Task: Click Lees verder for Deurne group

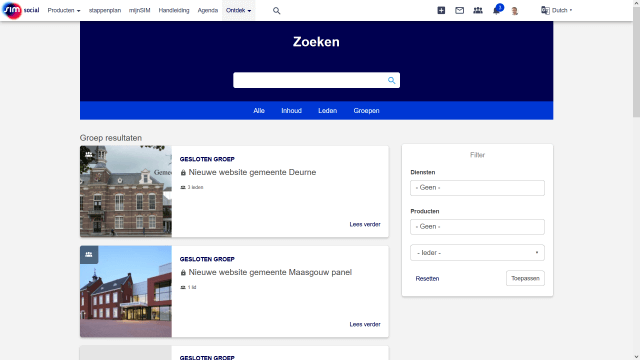Action: coord(365,224)
